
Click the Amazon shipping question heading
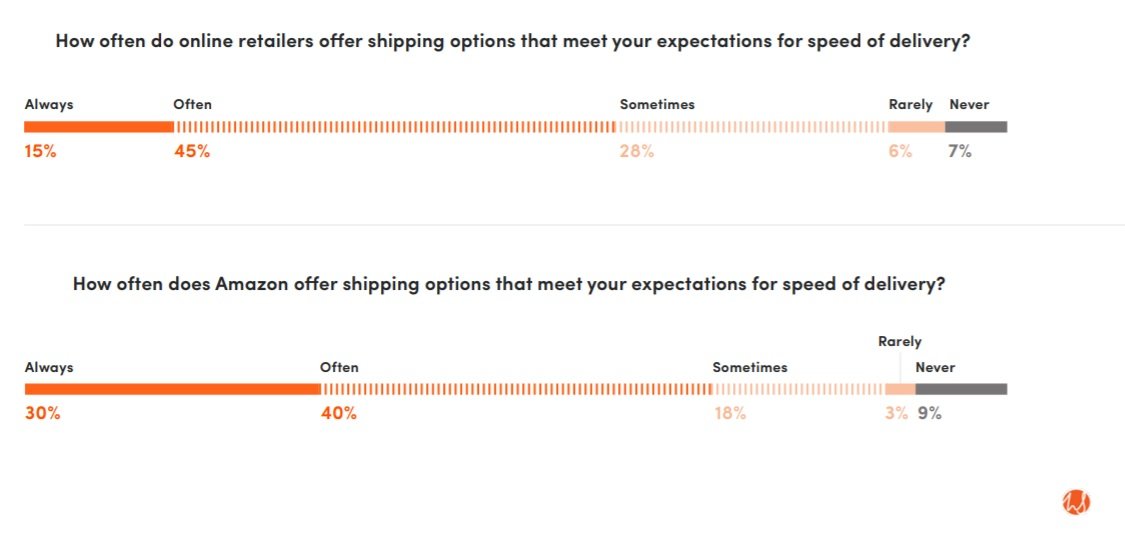point(509,283)
